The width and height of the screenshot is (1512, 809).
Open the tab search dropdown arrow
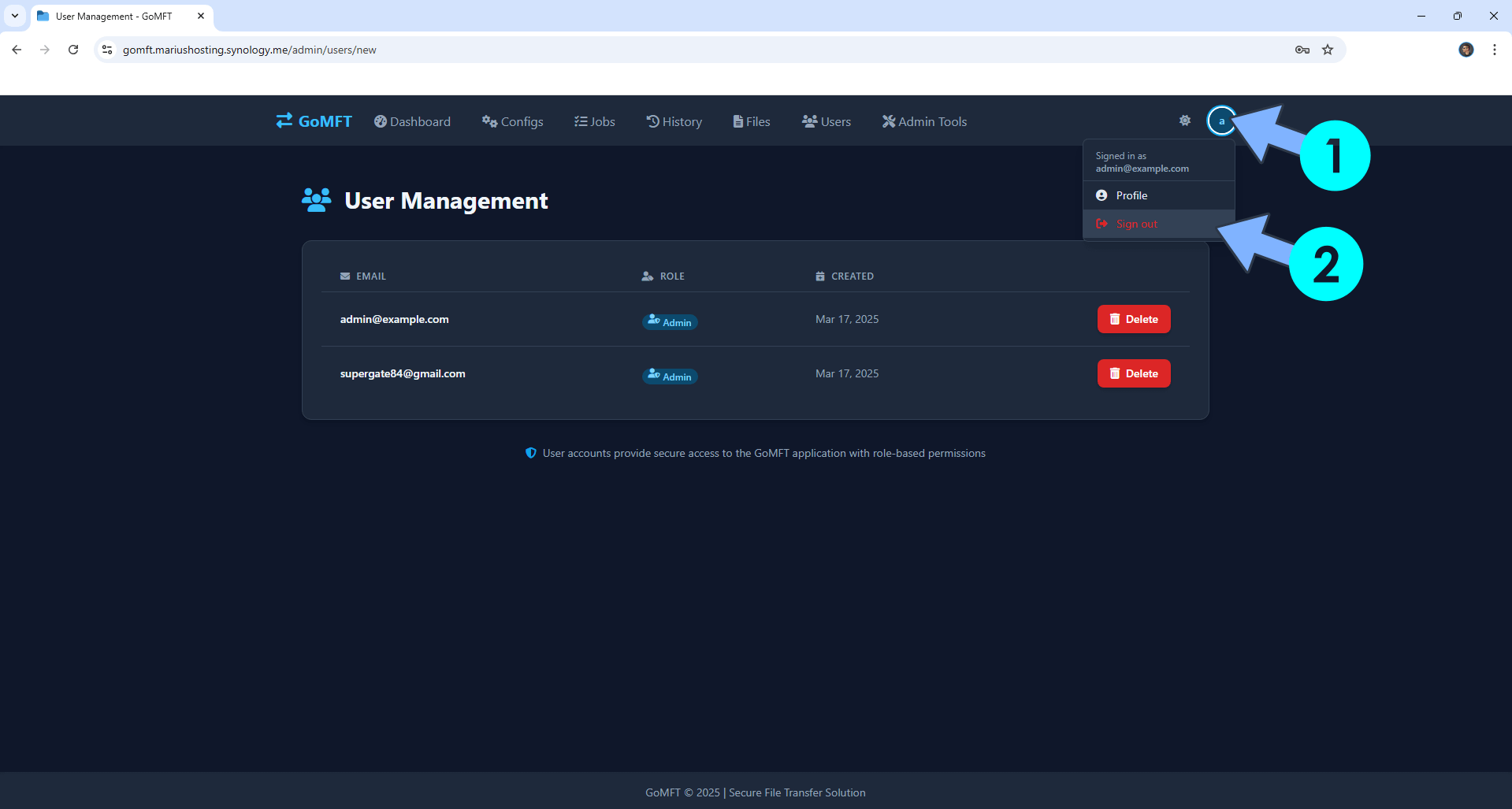(x=15, y=16)
